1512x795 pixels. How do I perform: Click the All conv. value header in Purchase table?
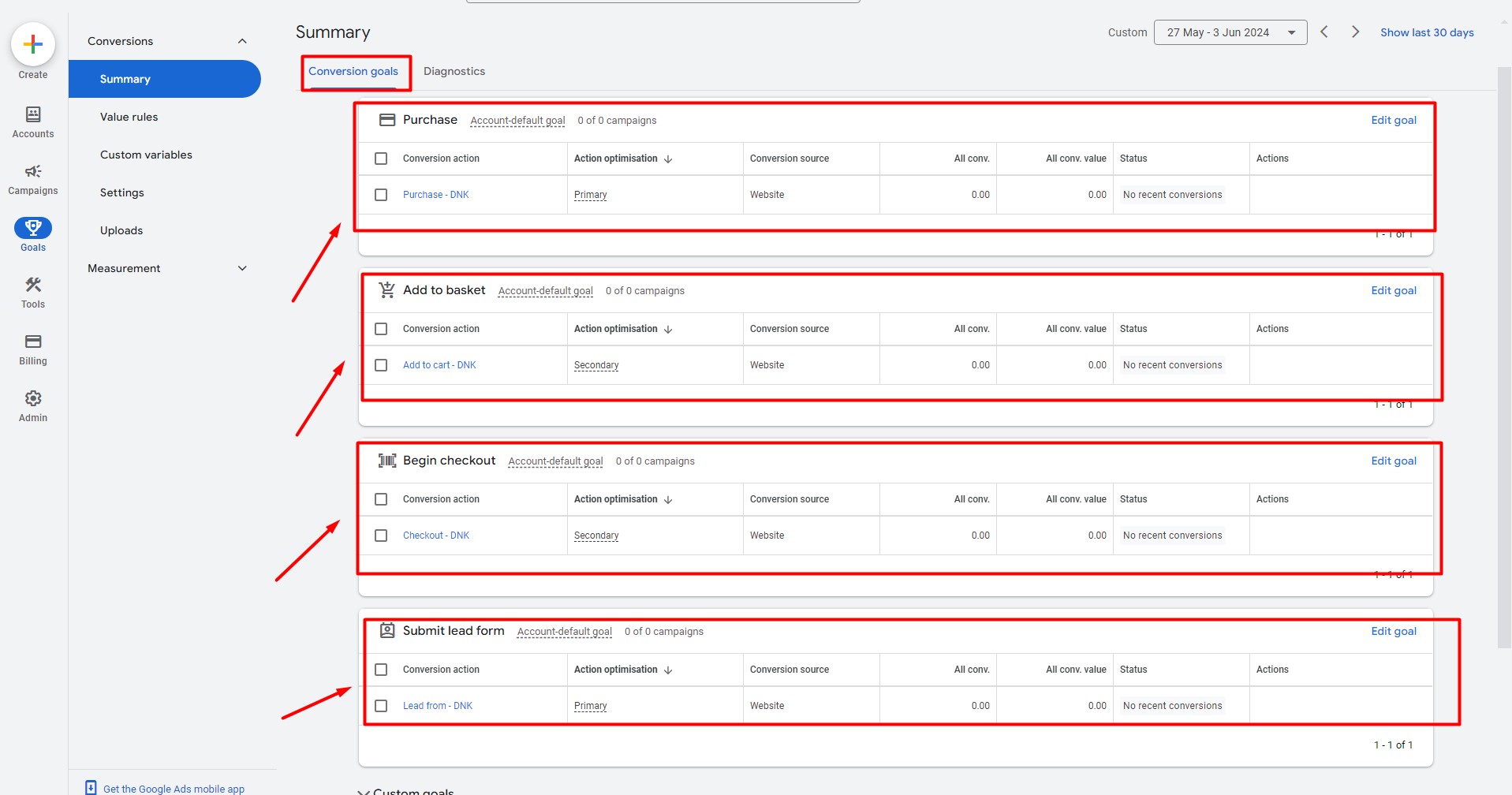pyautogui.click(x=1076, y=159)
